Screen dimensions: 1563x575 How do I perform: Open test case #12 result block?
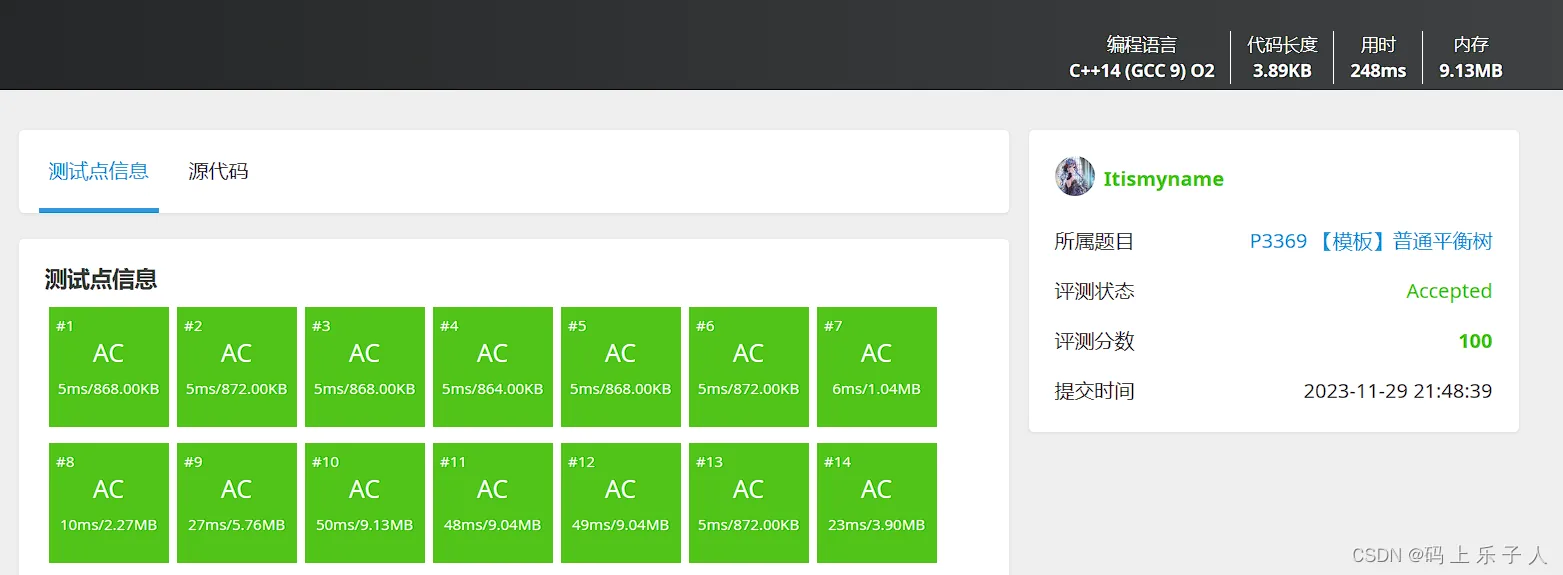[x=621, y=502]
